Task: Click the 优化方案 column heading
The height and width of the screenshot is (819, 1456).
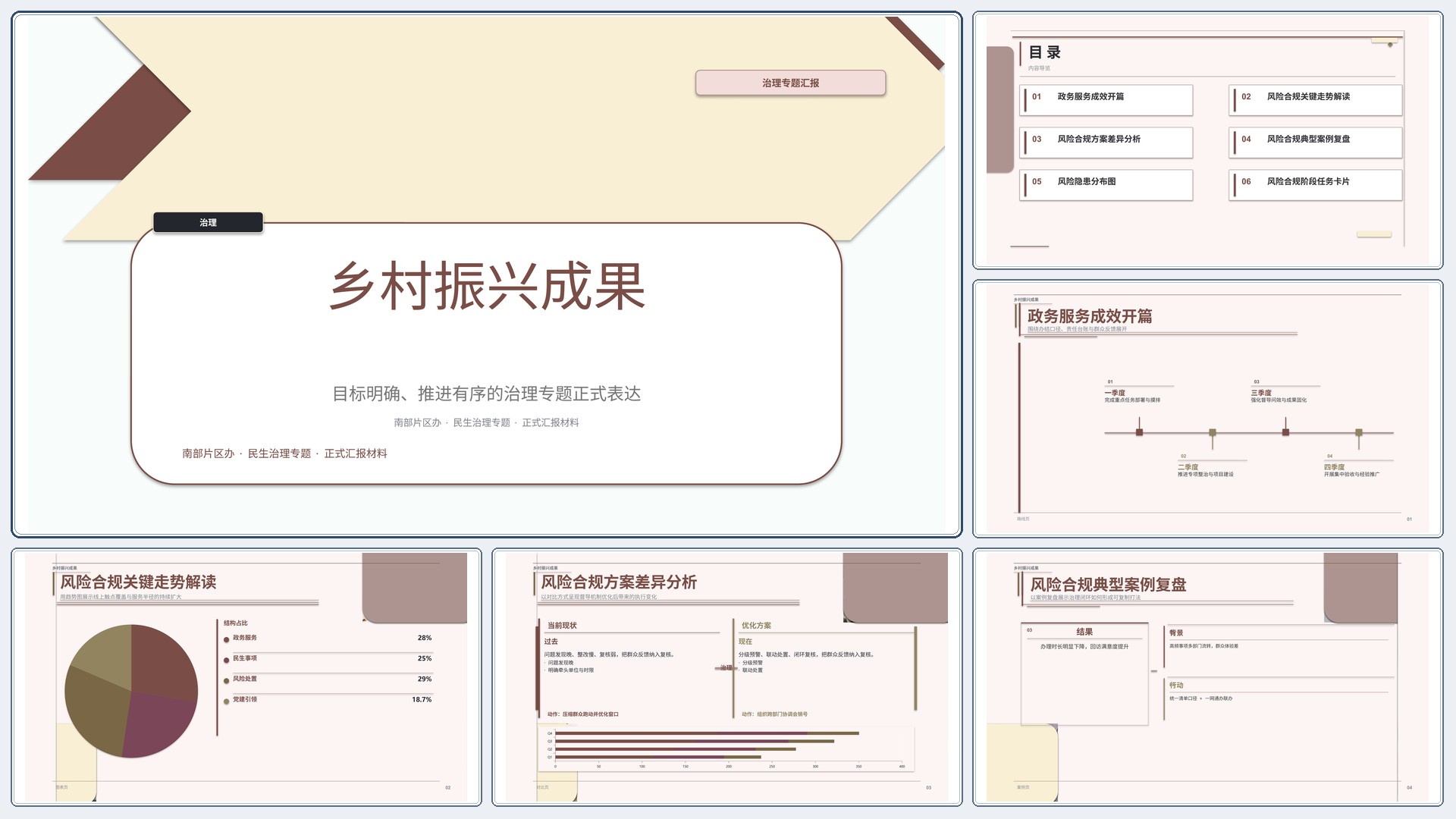Action: (756, 626)
